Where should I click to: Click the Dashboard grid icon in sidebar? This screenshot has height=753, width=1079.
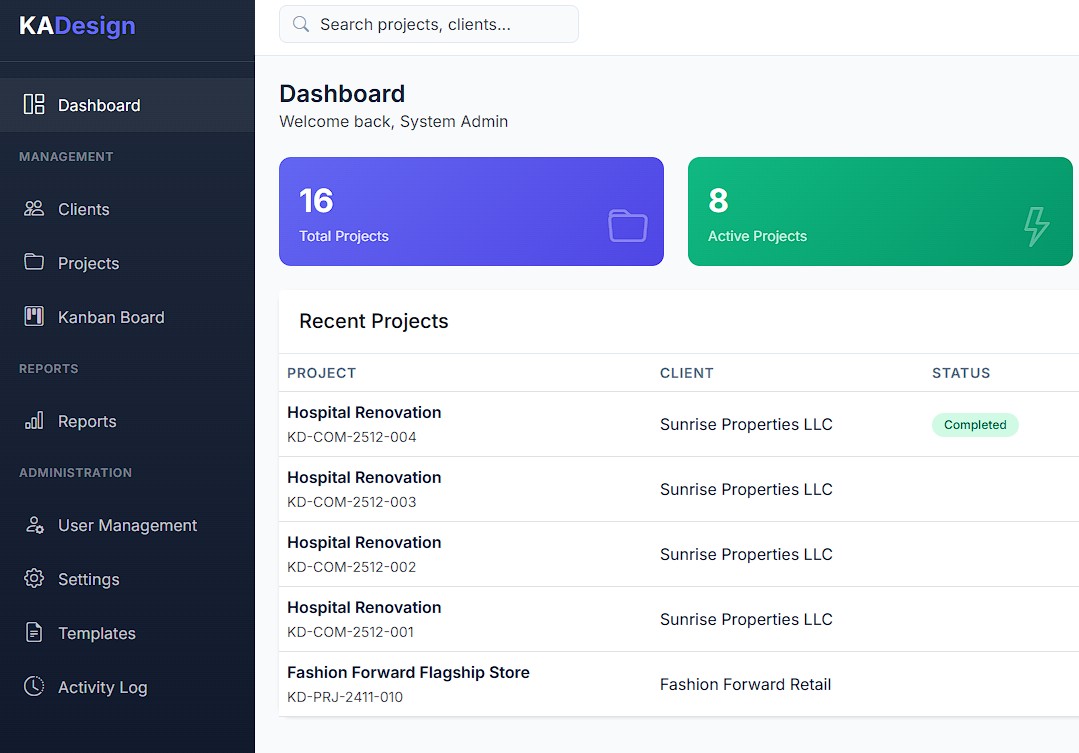click(x=34, y=105)
